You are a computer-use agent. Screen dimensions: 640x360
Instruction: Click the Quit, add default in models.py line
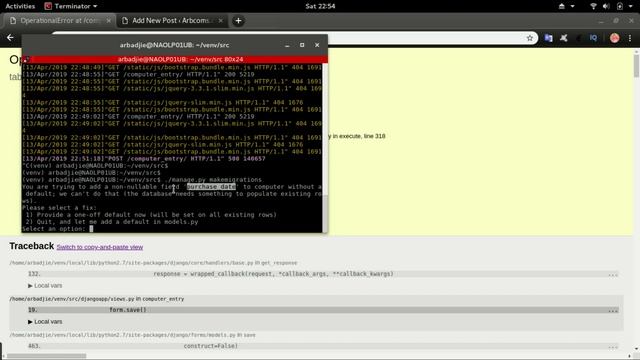click(112, 222)
